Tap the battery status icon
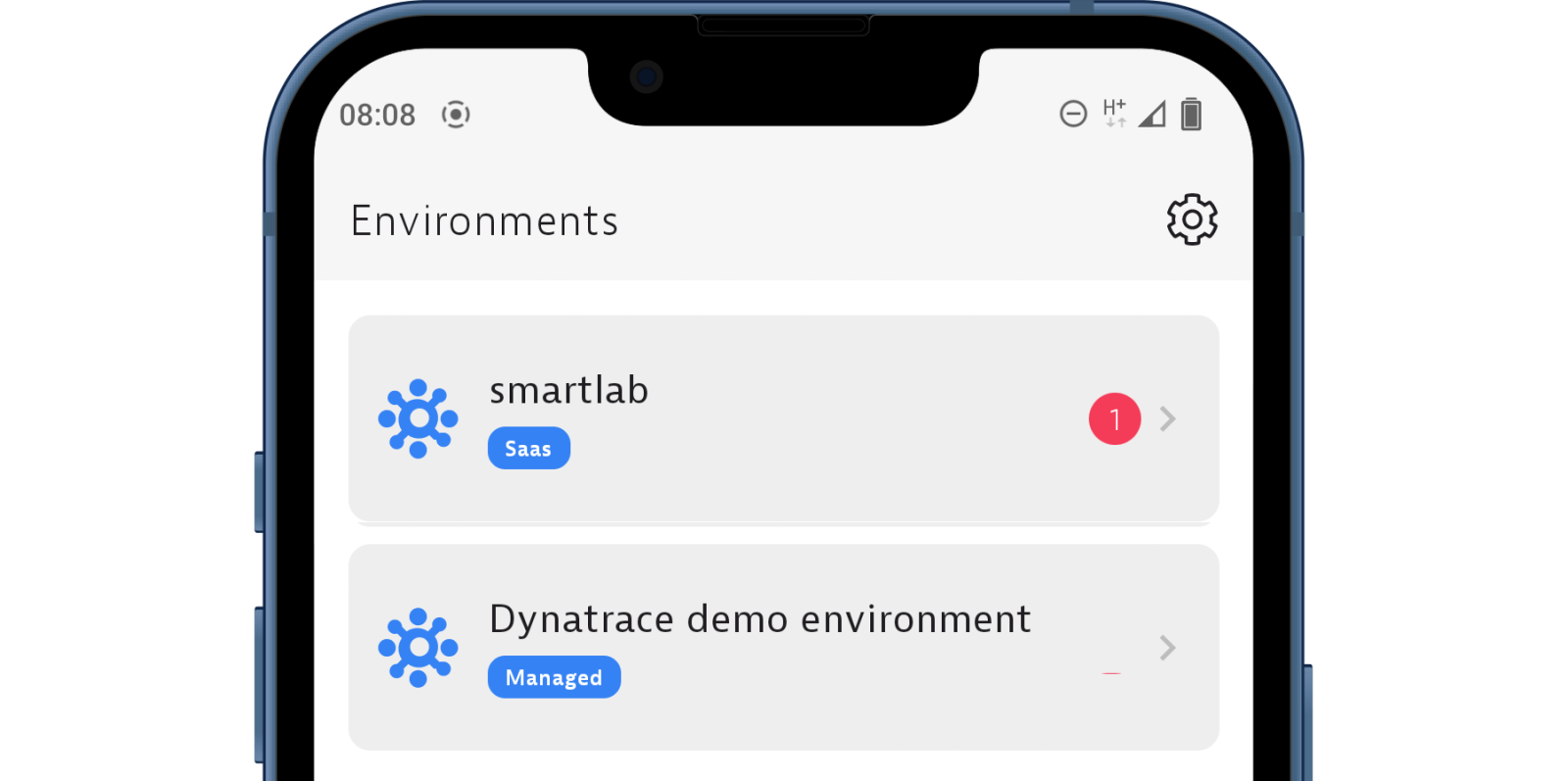The width and height of the screenshot is (1568, 781). tap(1191, 115)
